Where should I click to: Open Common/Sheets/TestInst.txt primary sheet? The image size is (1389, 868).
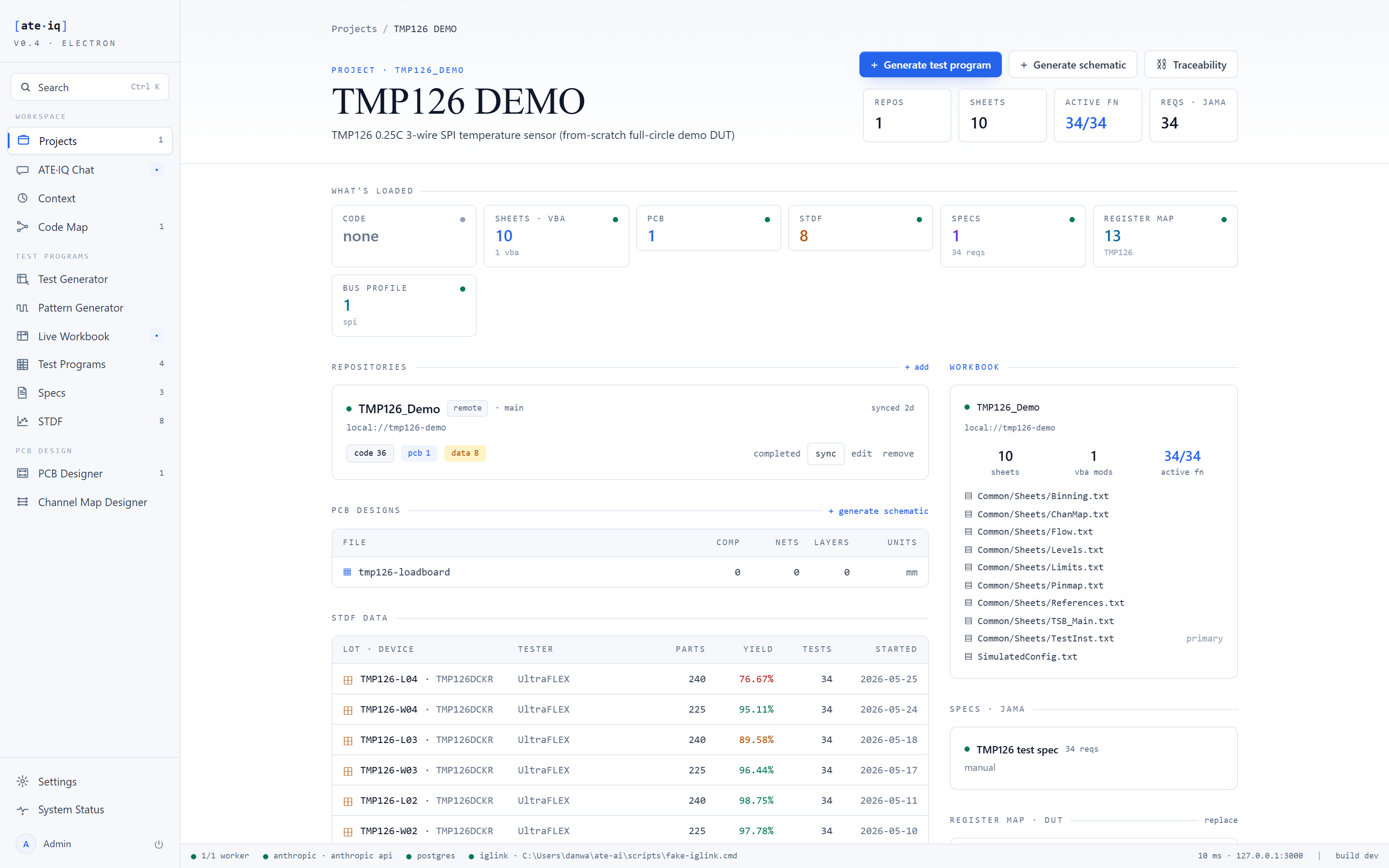(x=1093, y=638)
